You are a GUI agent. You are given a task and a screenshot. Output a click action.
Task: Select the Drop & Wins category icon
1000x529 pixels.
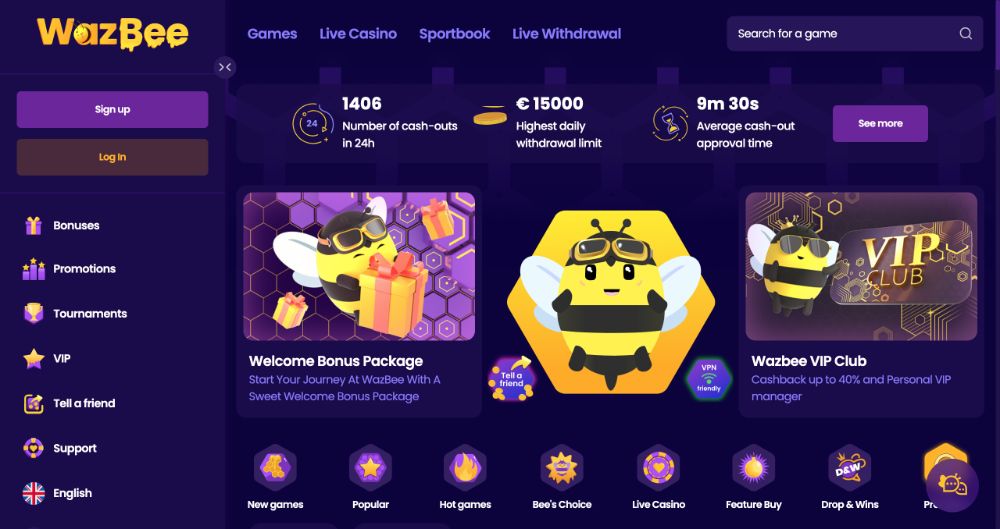(849, 468)
